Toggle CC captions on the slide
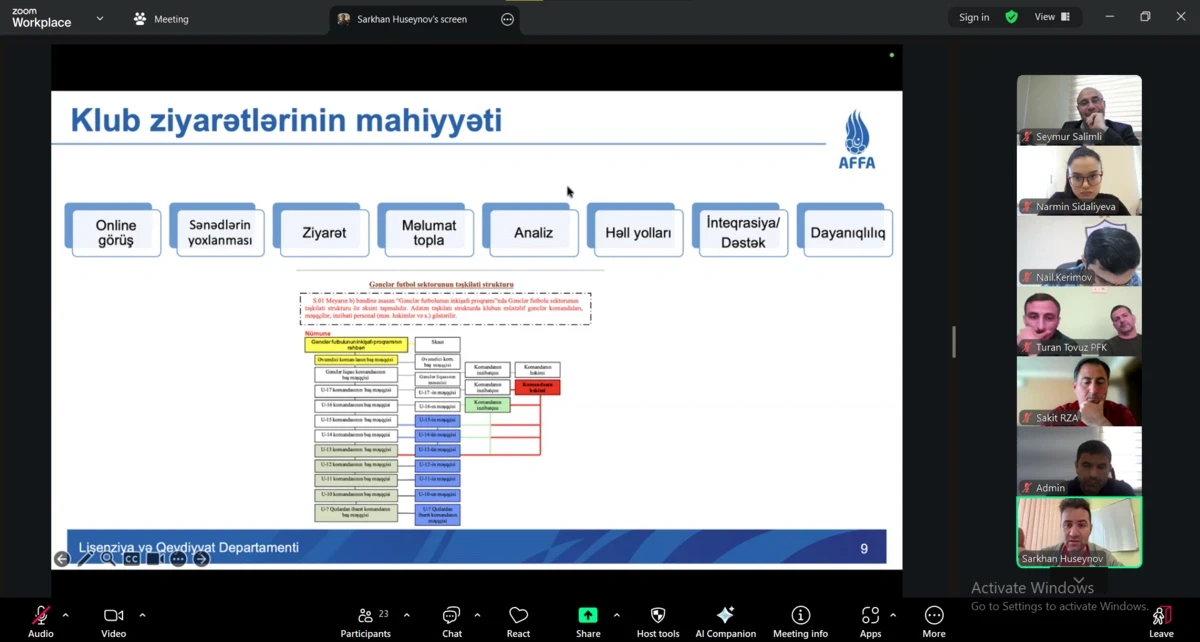Image resolution: width=1200 pixels, height=642 pixels. (x=131, y=559)
